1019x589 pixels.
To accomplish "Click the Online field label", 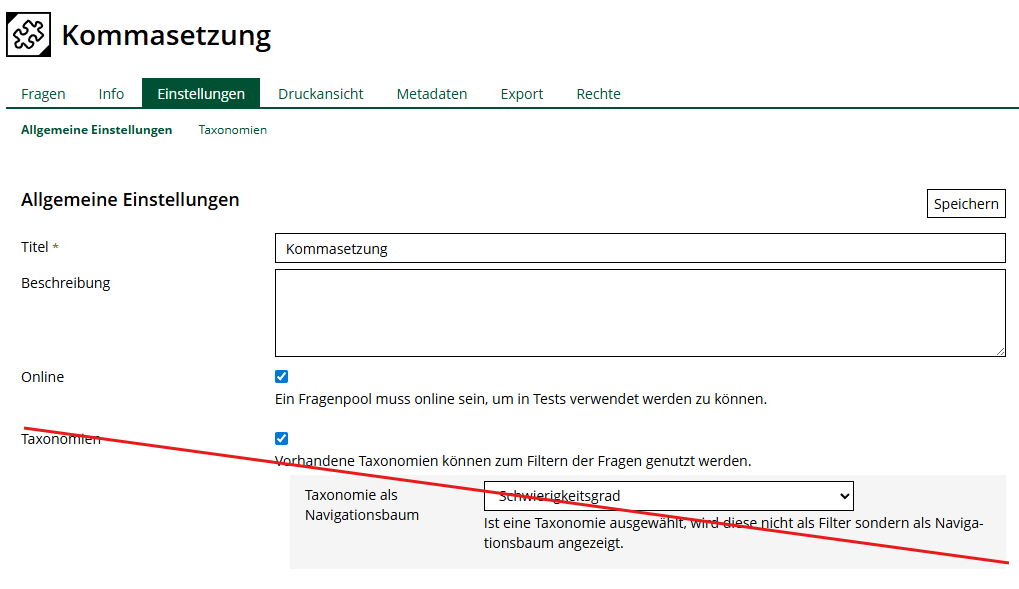I will pos(42,377).
